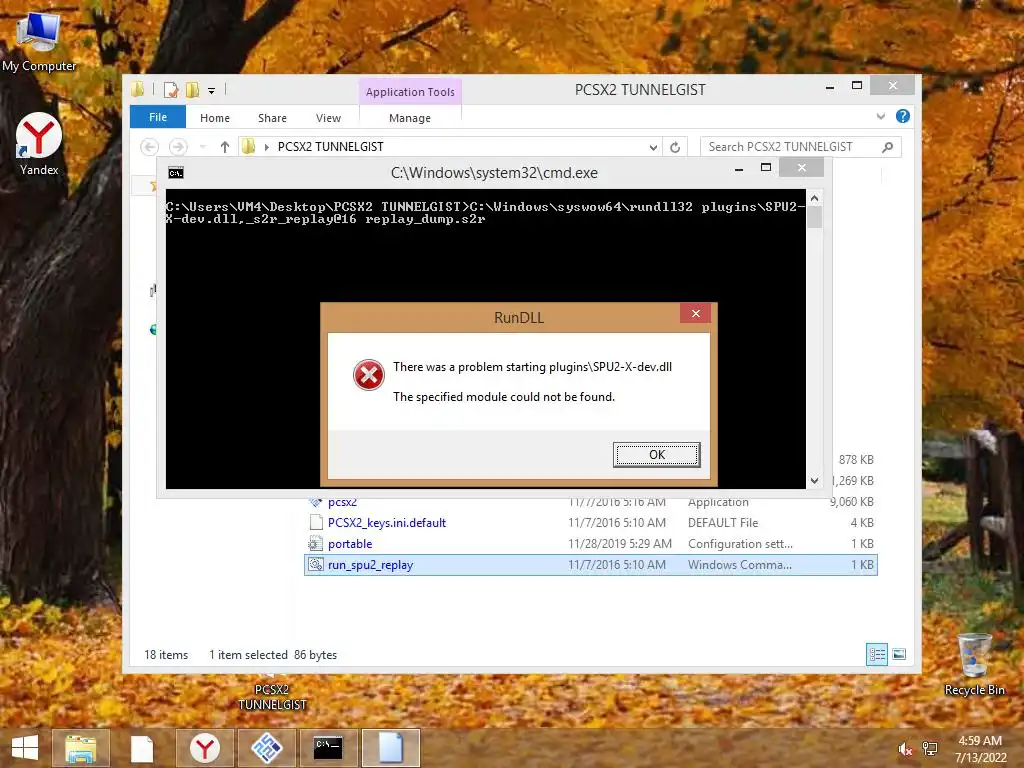The height and width of the screenshot is (768, 1024).
Task: Close the cmd.exe window
Action: (x=801, y=168)
